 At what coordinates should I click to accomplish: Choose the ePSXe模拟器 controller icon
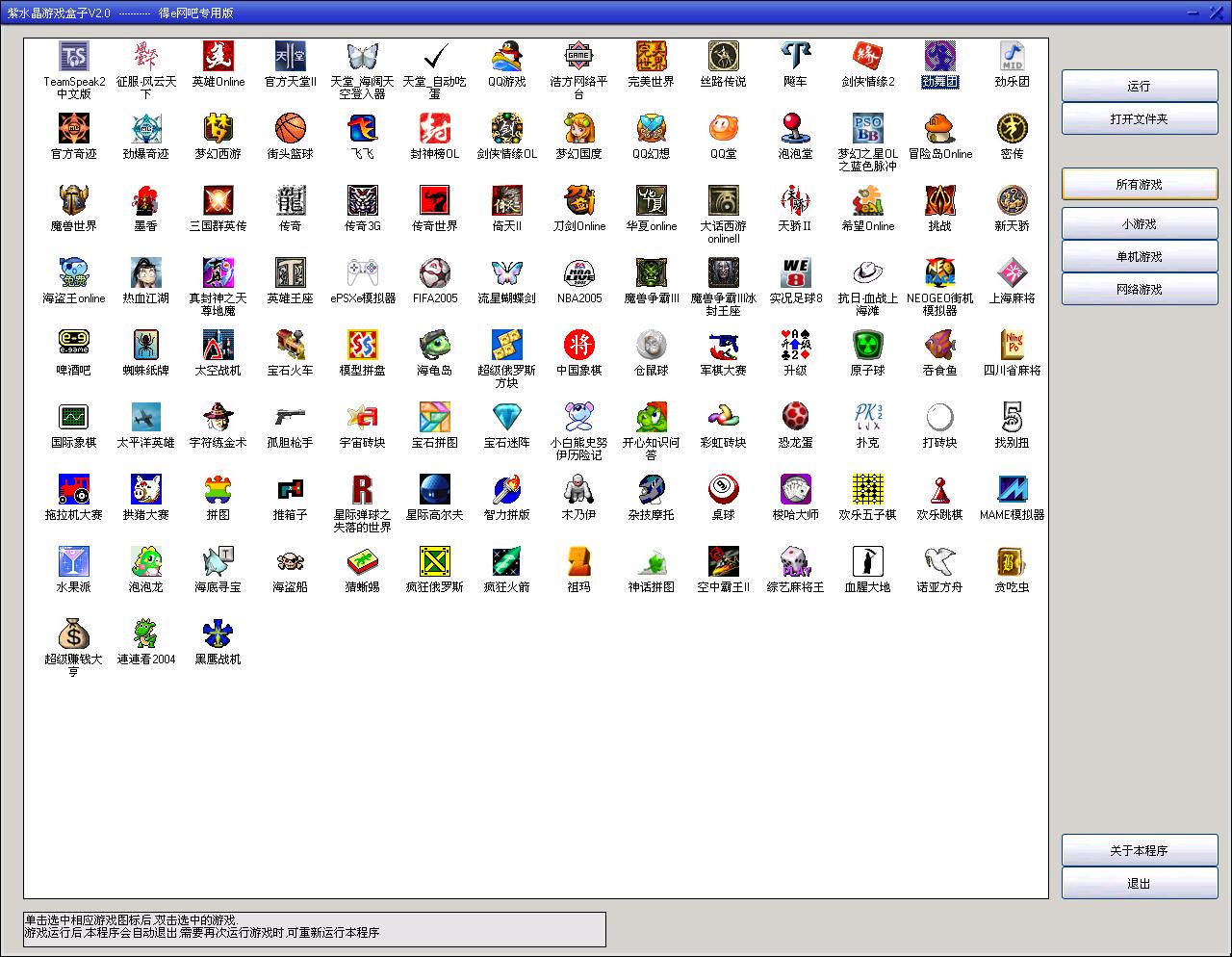pos(363,272)
